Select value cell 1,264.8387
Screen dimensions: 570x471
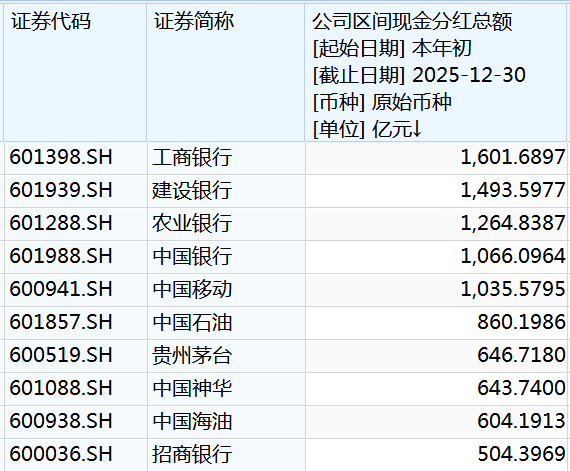pyautogui.click(x=436, y=224)
